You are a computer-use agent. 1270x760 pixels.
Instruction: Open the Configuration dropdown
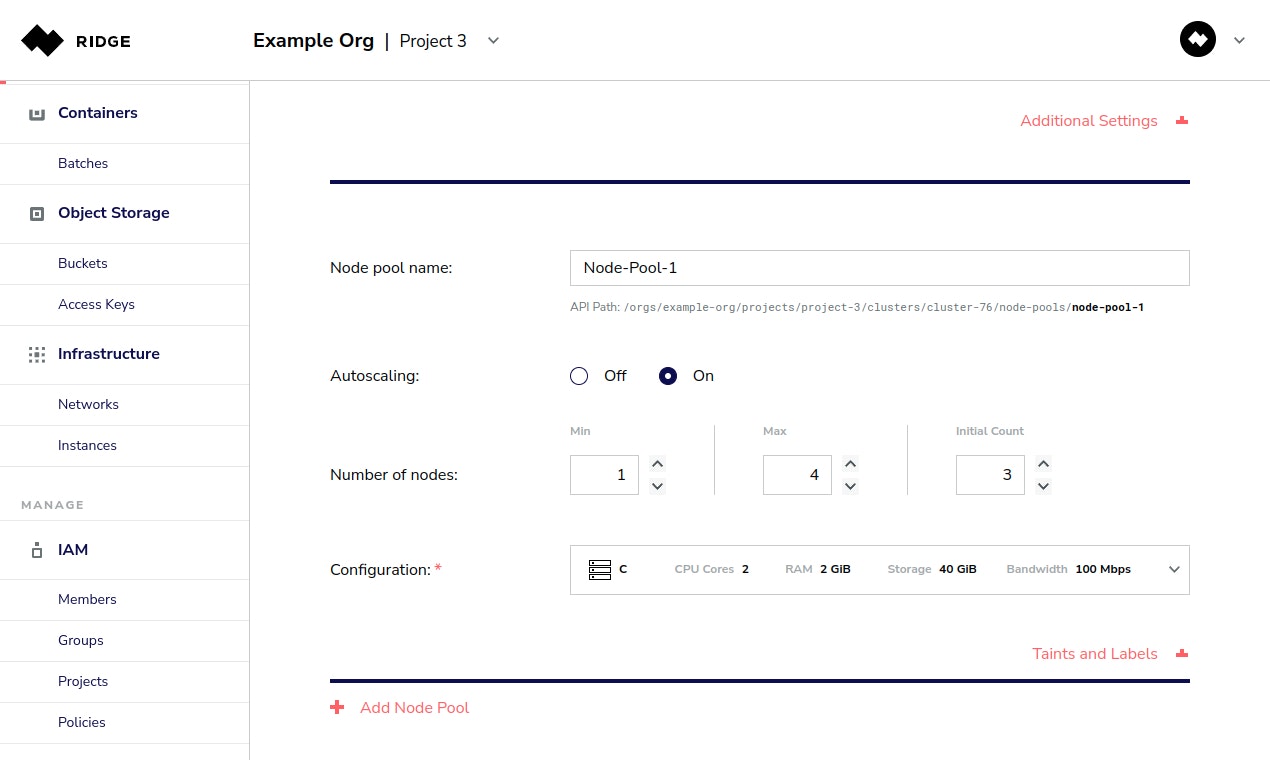coord(1174,570)
